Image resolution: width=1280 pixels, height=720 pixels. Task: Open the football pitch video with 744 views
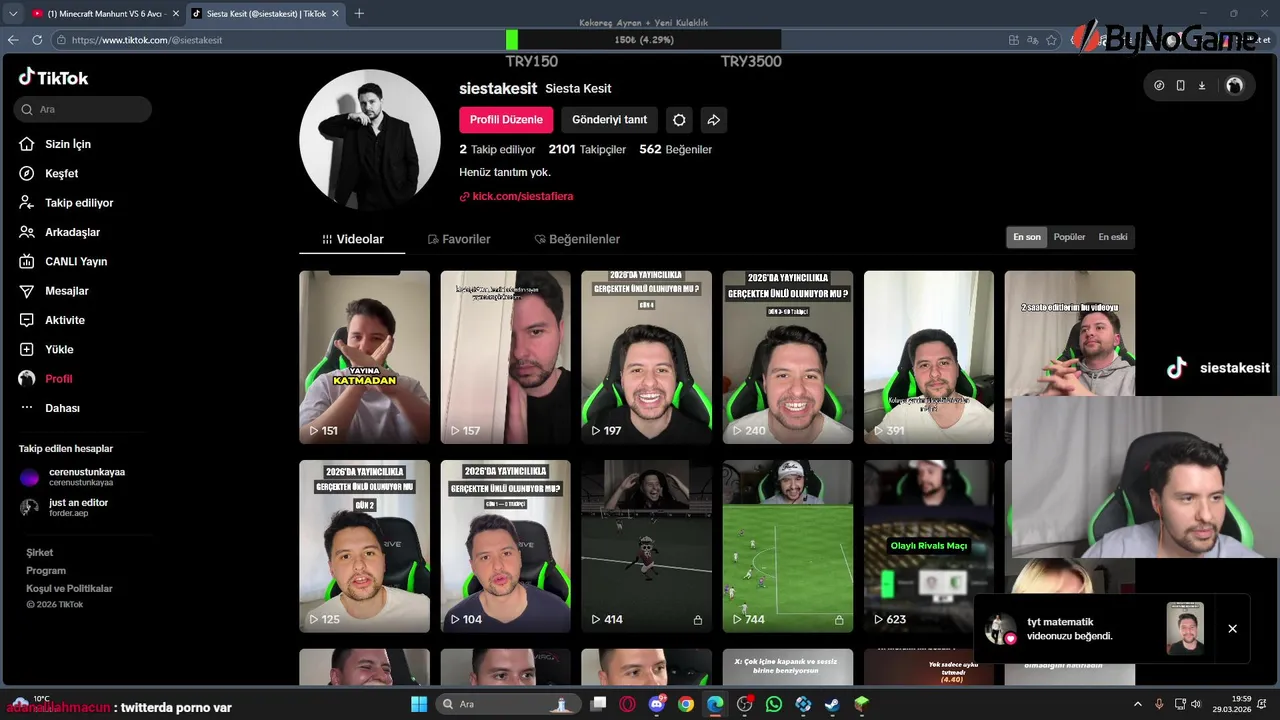point(788,546)
